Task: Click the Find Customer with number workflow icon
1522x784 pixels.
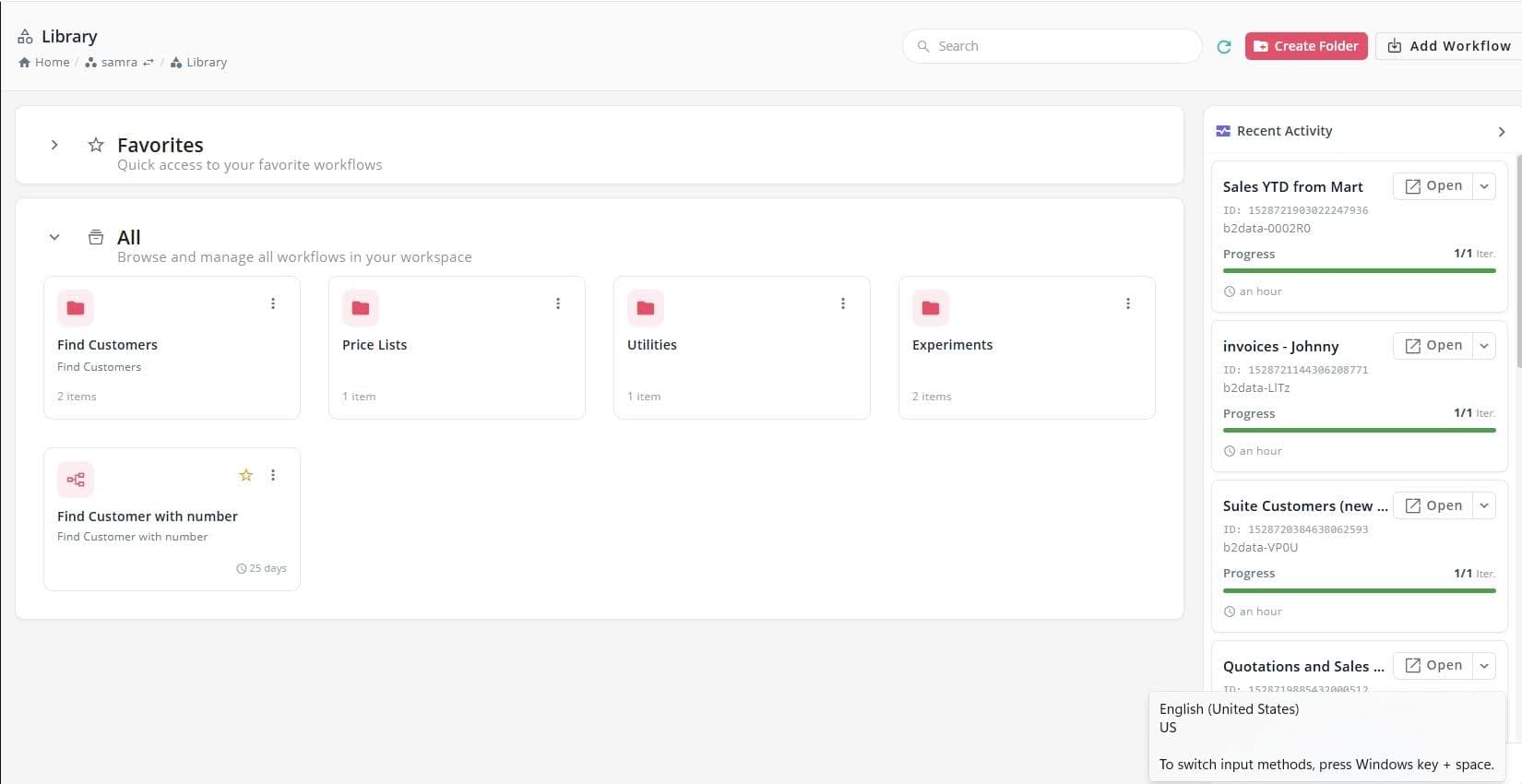Action: (x=76, y=480)
